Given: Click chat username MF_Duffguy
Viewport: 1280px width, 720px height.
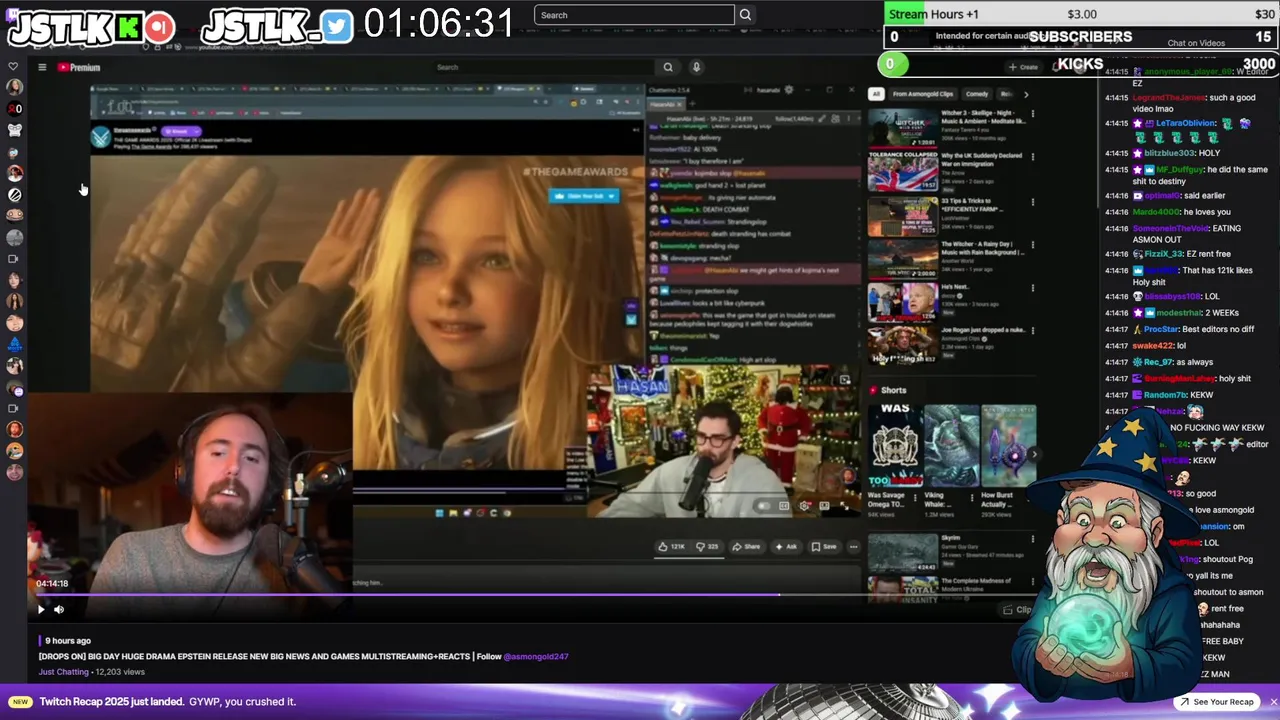Looking at the screenshot, I should point(1180,170).
